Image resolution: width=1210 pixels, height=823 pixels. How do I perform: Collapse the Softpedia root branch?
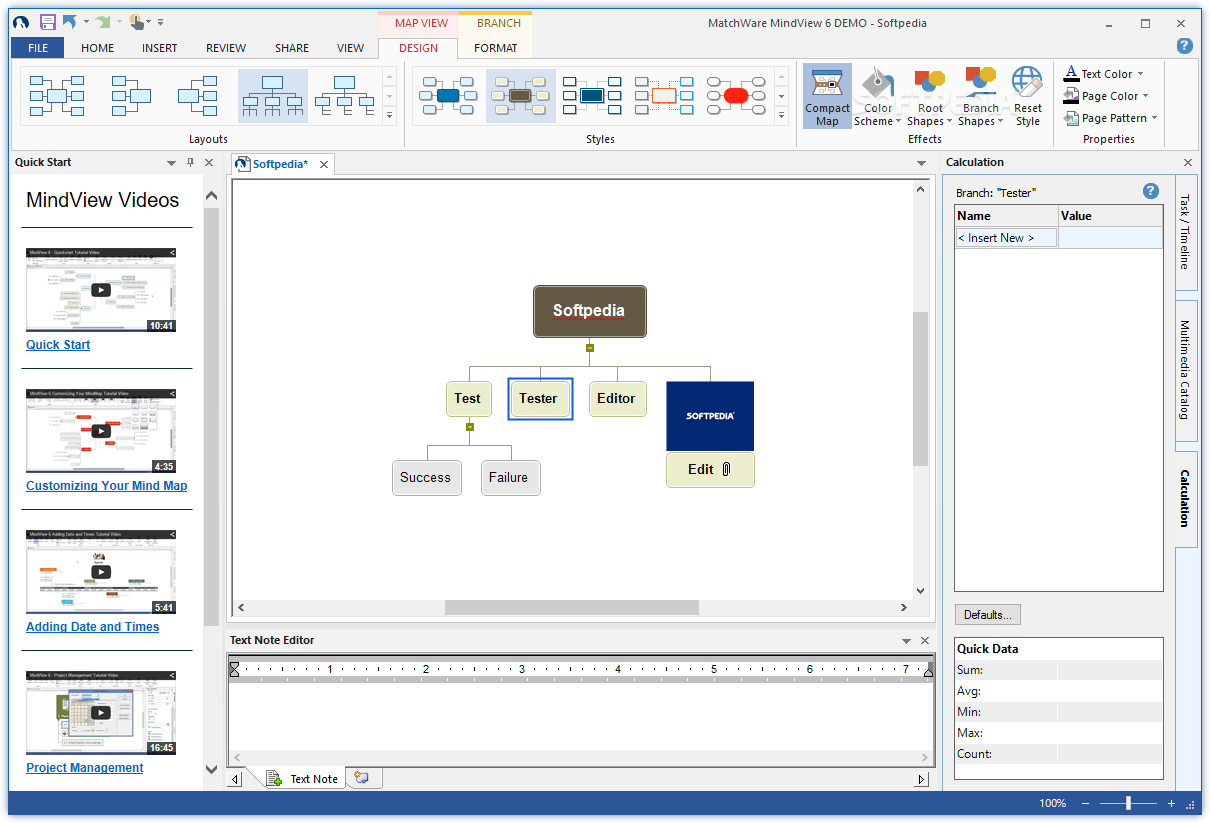[590, 348]
